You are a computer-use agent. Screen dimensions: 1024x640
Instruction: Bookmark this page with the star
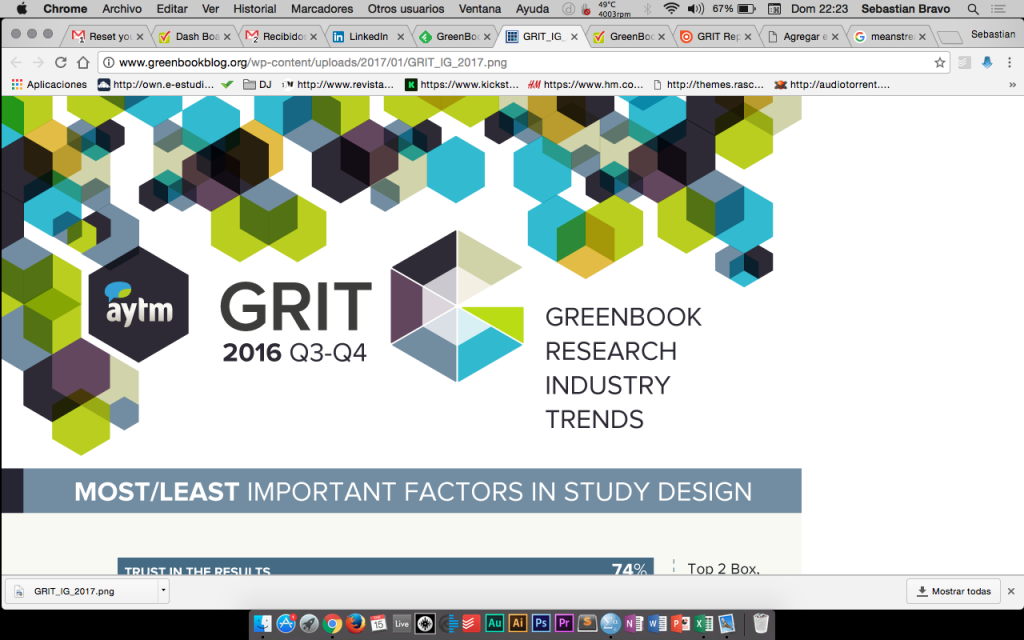940,63
